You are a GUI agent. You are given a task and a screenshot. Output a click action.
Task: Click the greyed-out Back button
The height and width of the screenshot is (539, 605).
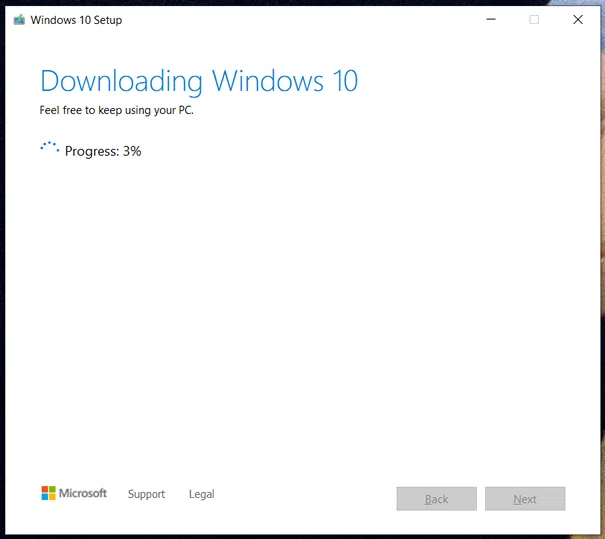(x=436, y=499)
